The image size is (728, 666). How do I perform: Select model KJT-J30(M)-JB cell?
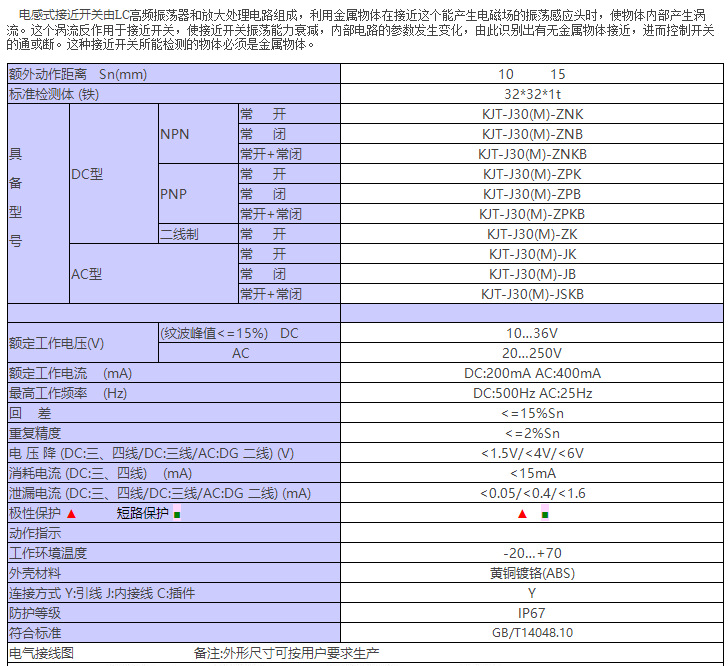click(x=532, y=274)
